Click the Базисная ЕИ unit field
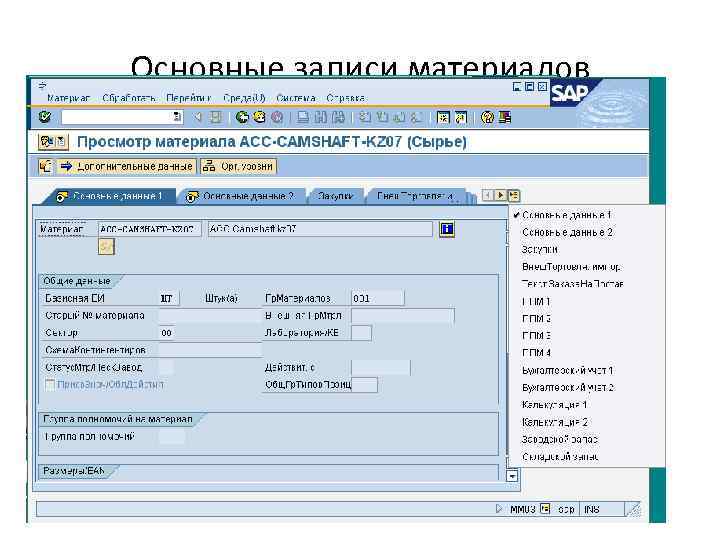The height and width of the screenshot is (540, 720). pos(169,298)
